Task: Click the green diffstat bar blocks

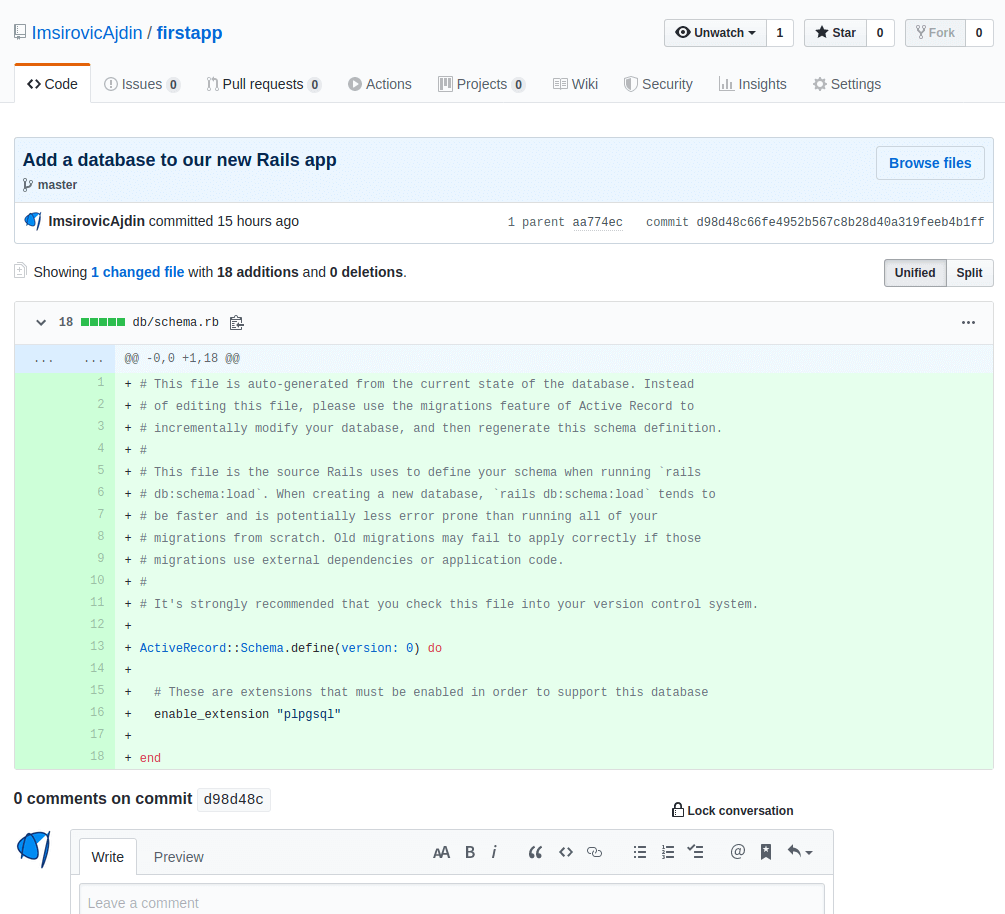Action: [x=103, y=322]
